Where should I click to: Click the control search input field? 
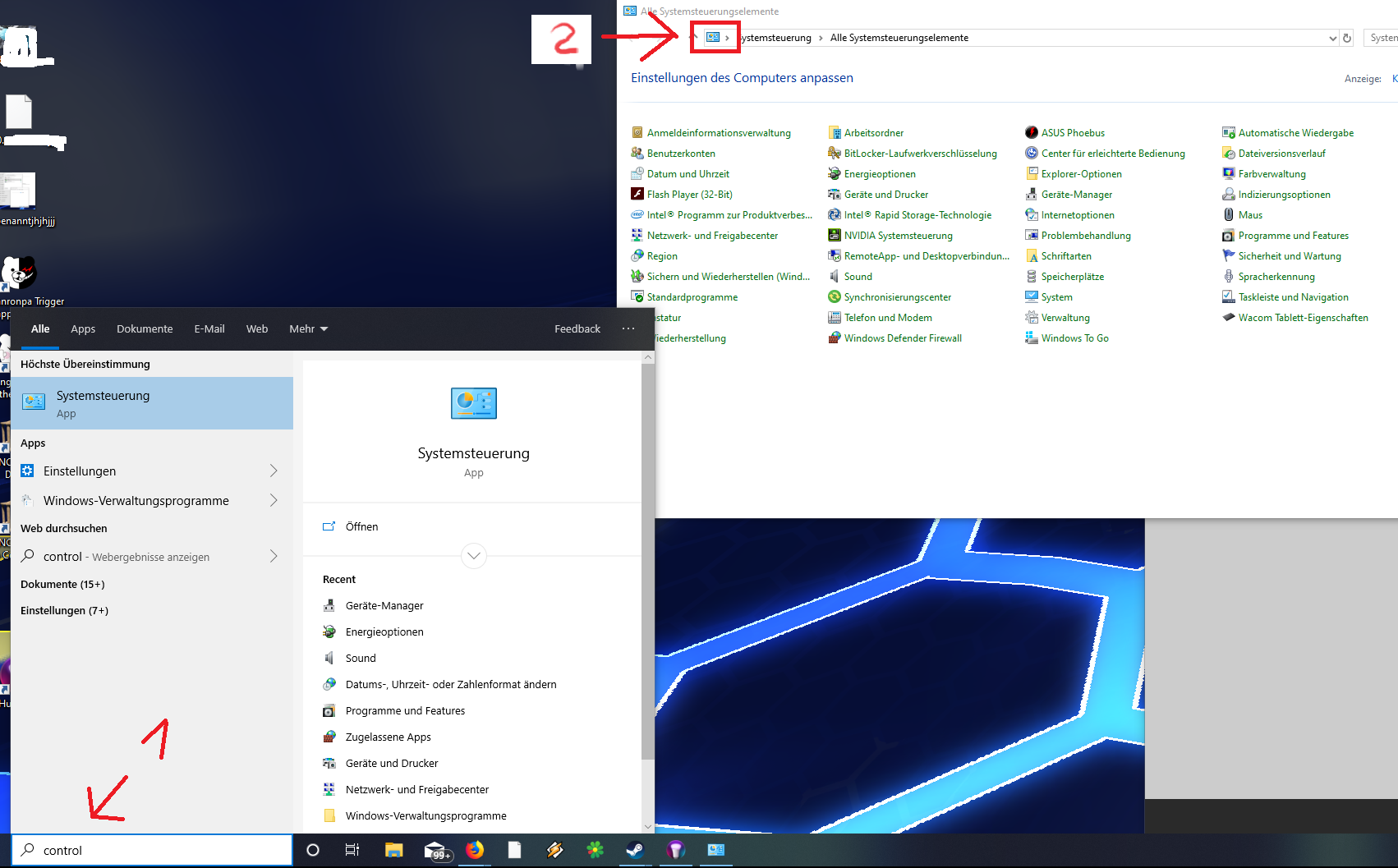click(152, 850)
